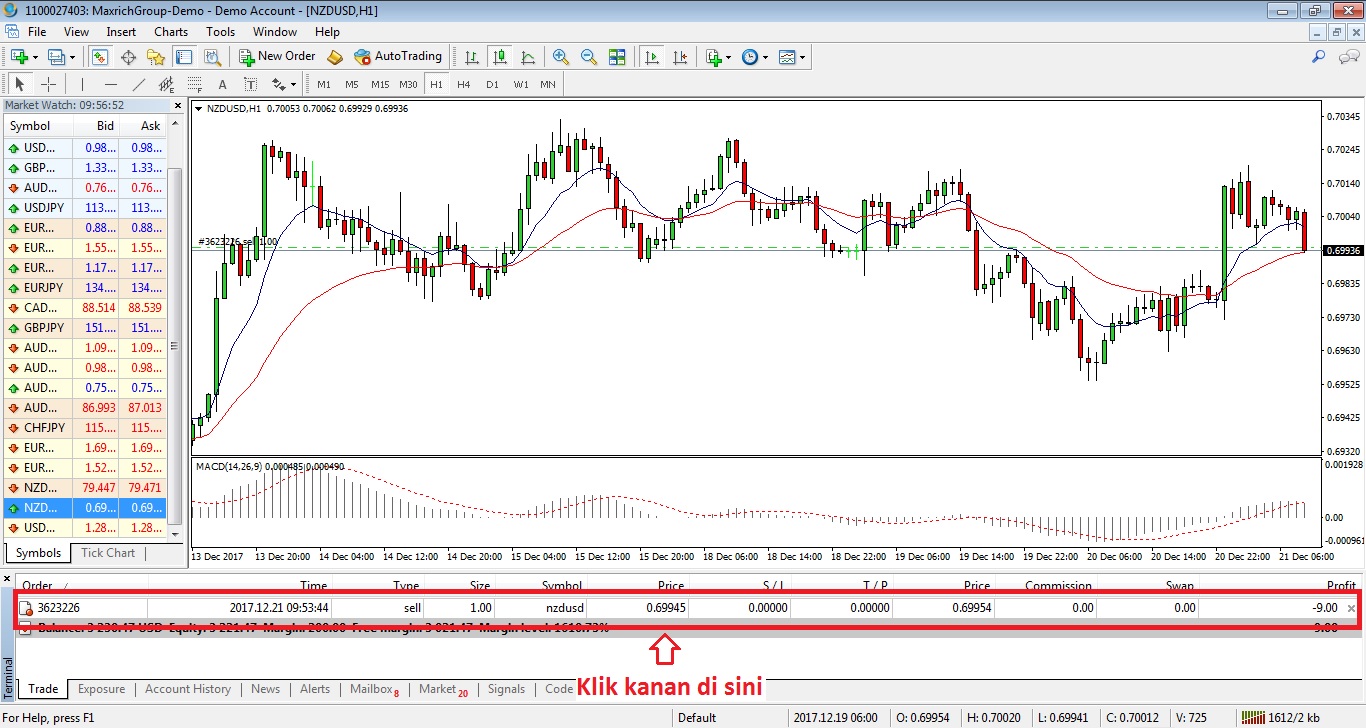
Task: Select the H4 timeframe button
Action: pos(463,85)
